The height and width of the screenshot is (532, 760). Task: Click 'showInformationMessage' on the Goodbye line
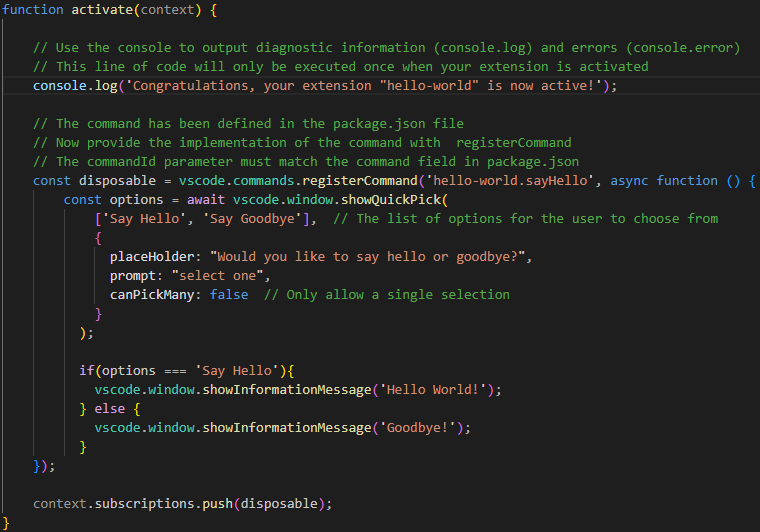pyautogui.click(x=286, y=428)
